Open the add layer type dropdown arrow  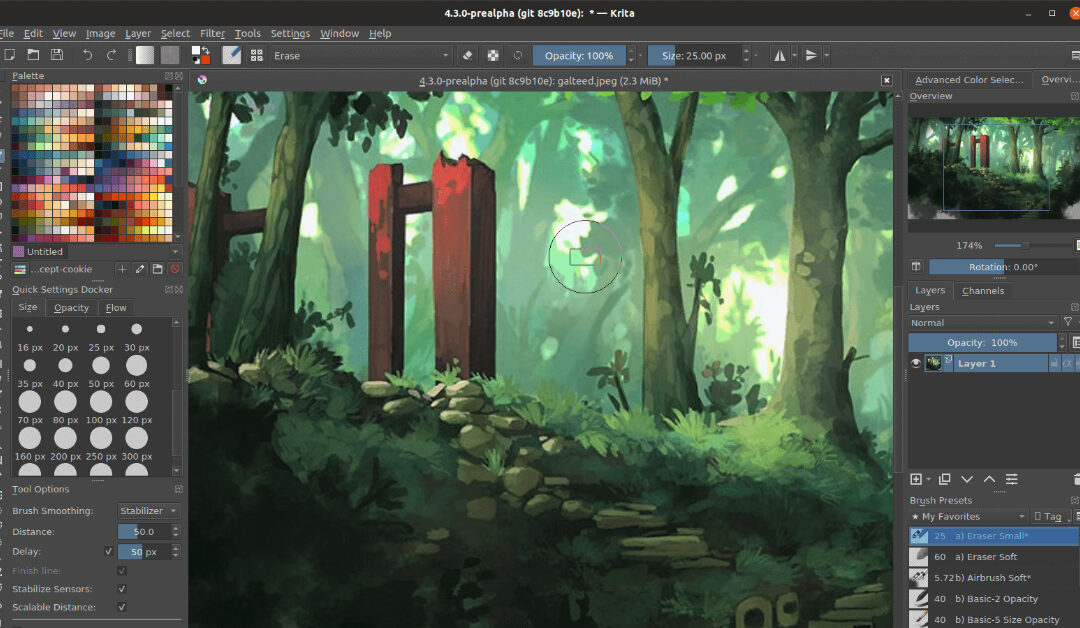pyautogui.click(x=929, y=479)
